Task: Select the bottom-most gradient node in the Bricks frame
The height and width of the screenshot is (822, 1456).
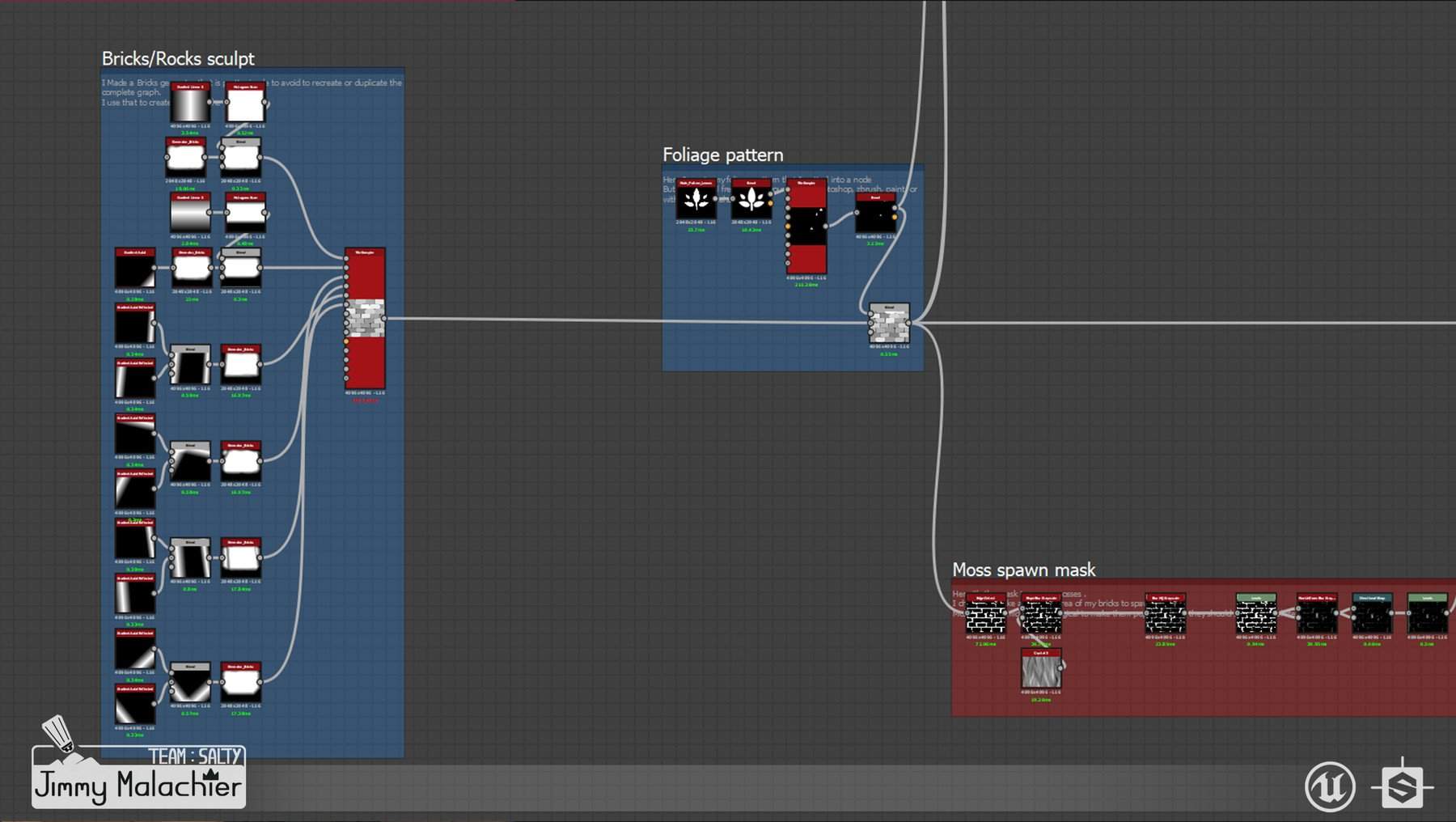Action: point(135,705)
